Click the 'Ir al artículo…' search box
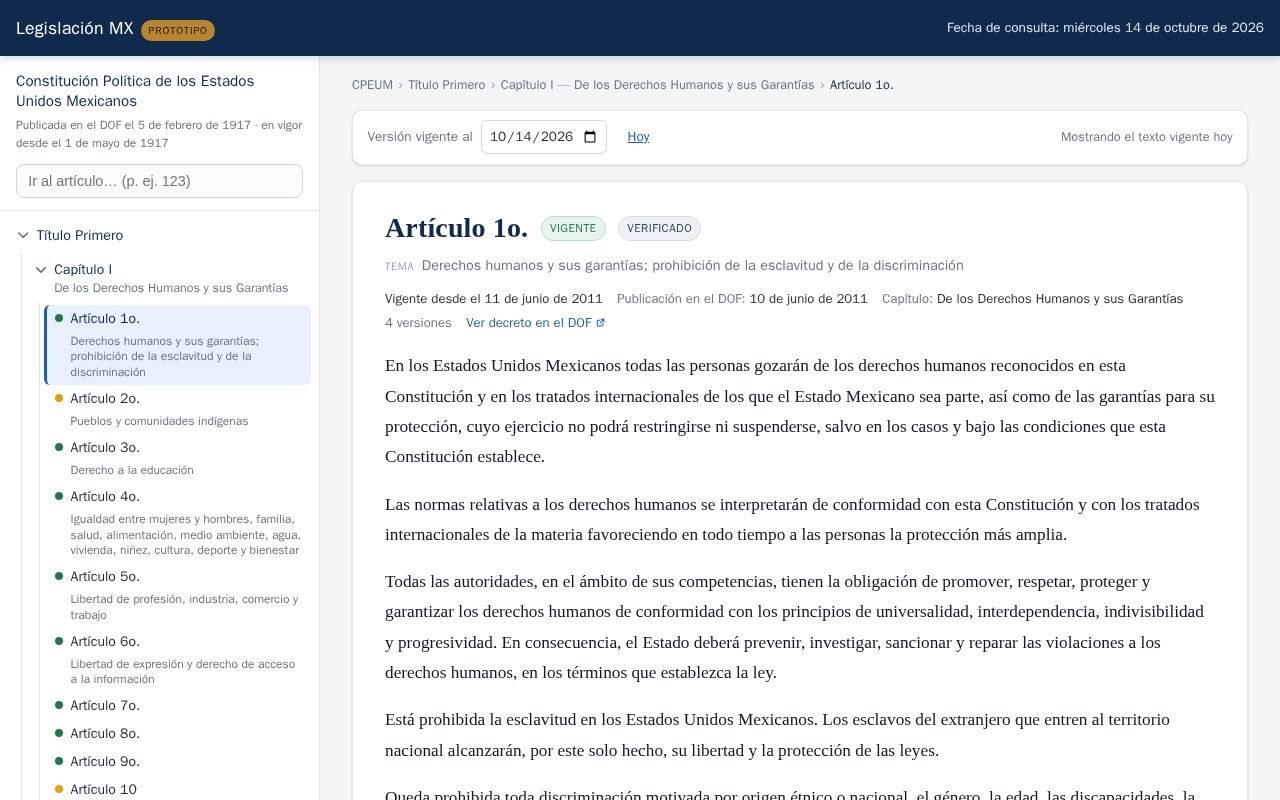Screen dimensions: 1280x800 pyautogui.click(x=159, y=181)
